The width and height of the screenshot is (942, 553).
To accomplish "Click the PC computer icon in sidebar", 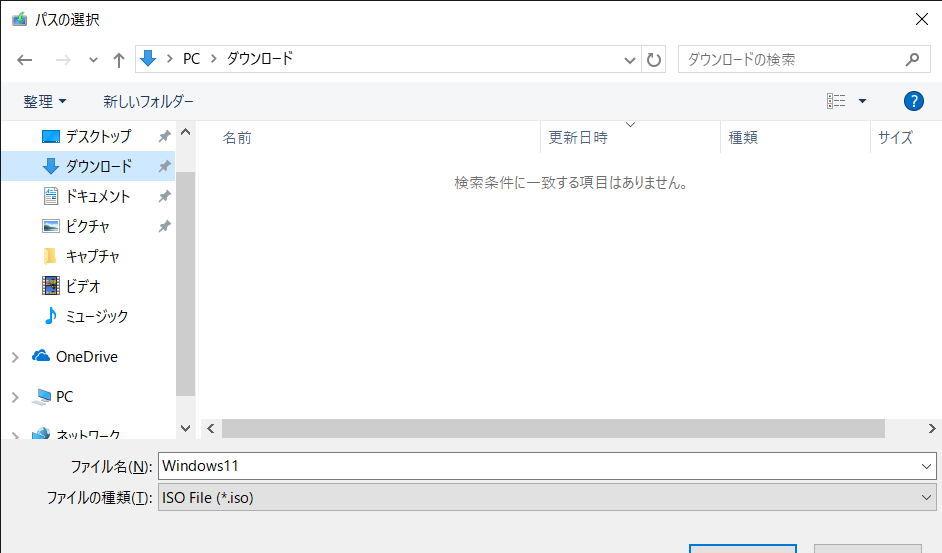I will [41, 397].
